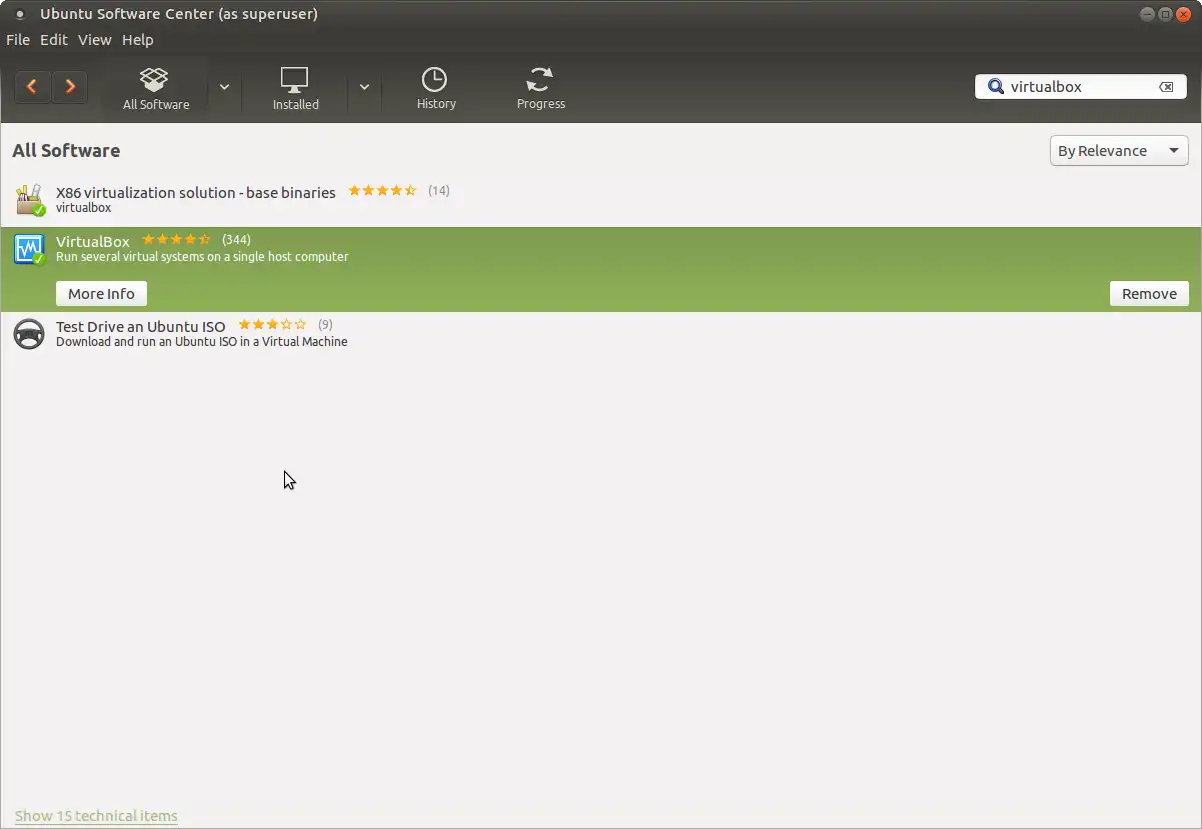Click the (344) review count
The width and height of the screenshot is (1202, 829).
coord(236,240)
